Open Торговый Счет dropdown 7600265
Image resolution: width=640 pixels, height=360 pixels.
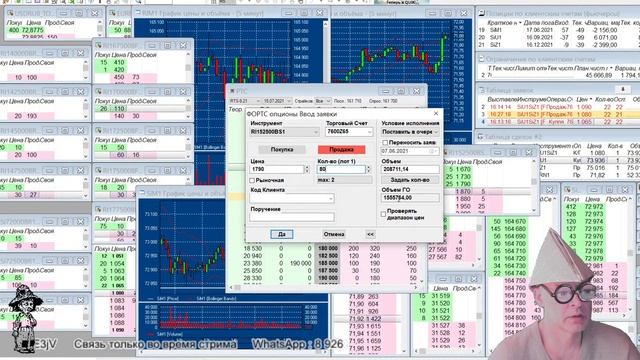tap(349, 131)
